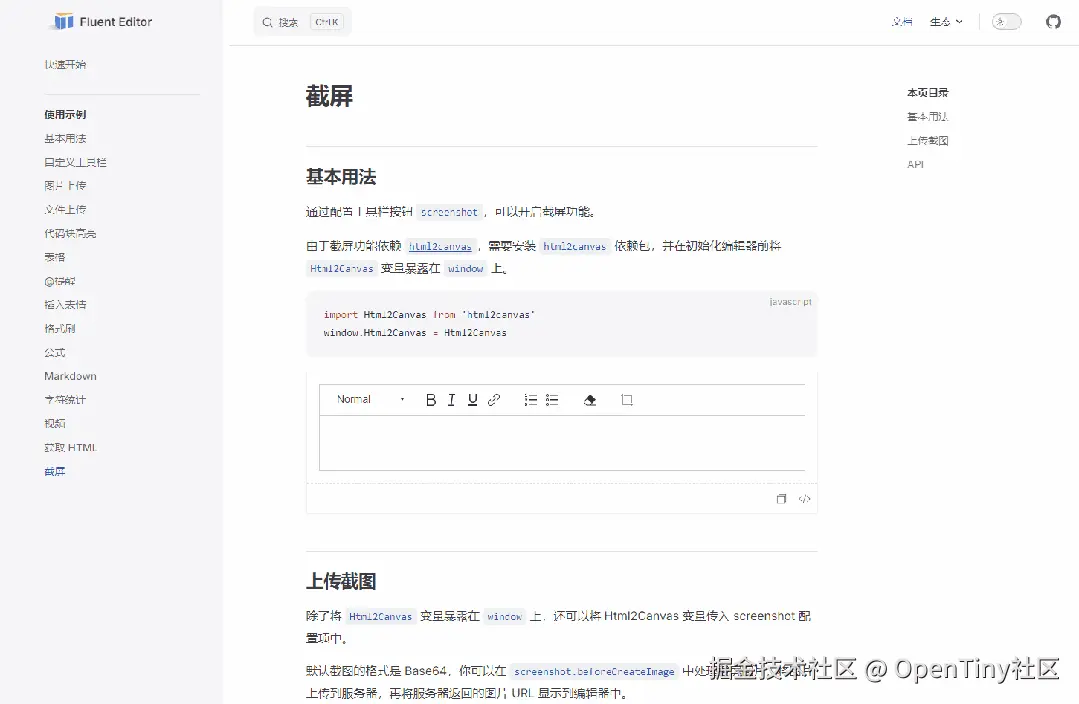Toggle italic formatting in the editor
Screen dimensions: 1079x704
(x=451, y=399)
